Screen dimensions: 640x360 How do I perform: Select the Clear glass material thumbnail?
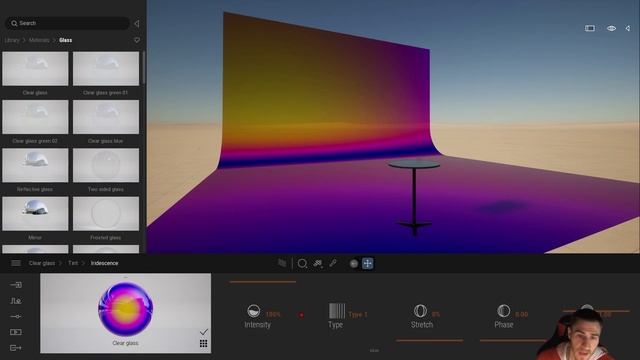coord(35,69)
